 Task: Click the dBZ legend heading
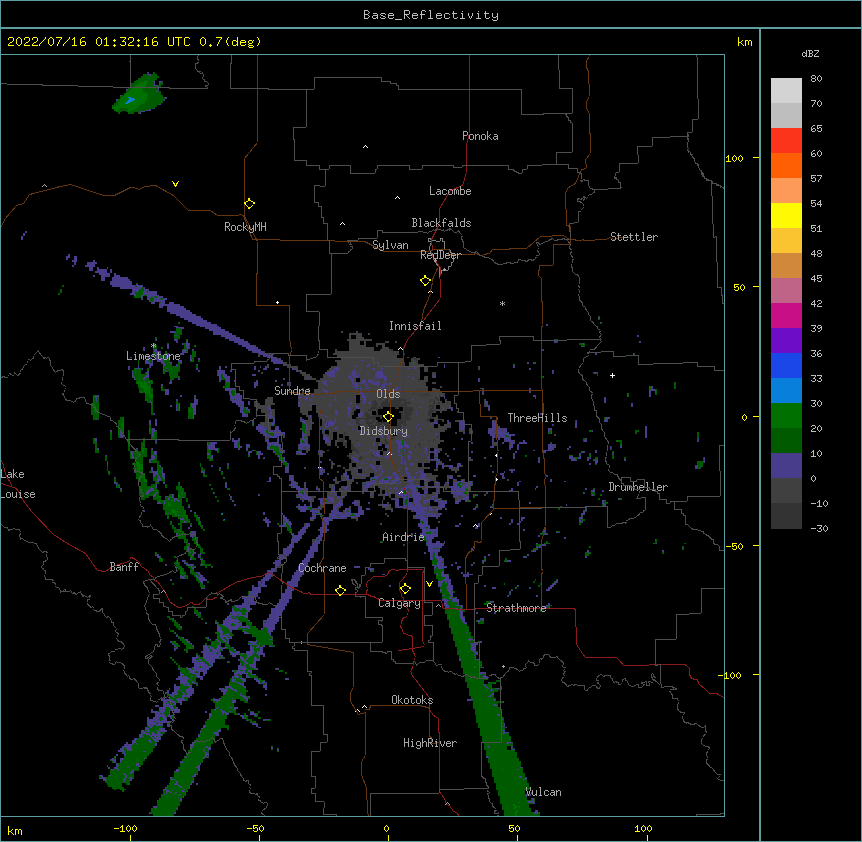coord(810,54)
